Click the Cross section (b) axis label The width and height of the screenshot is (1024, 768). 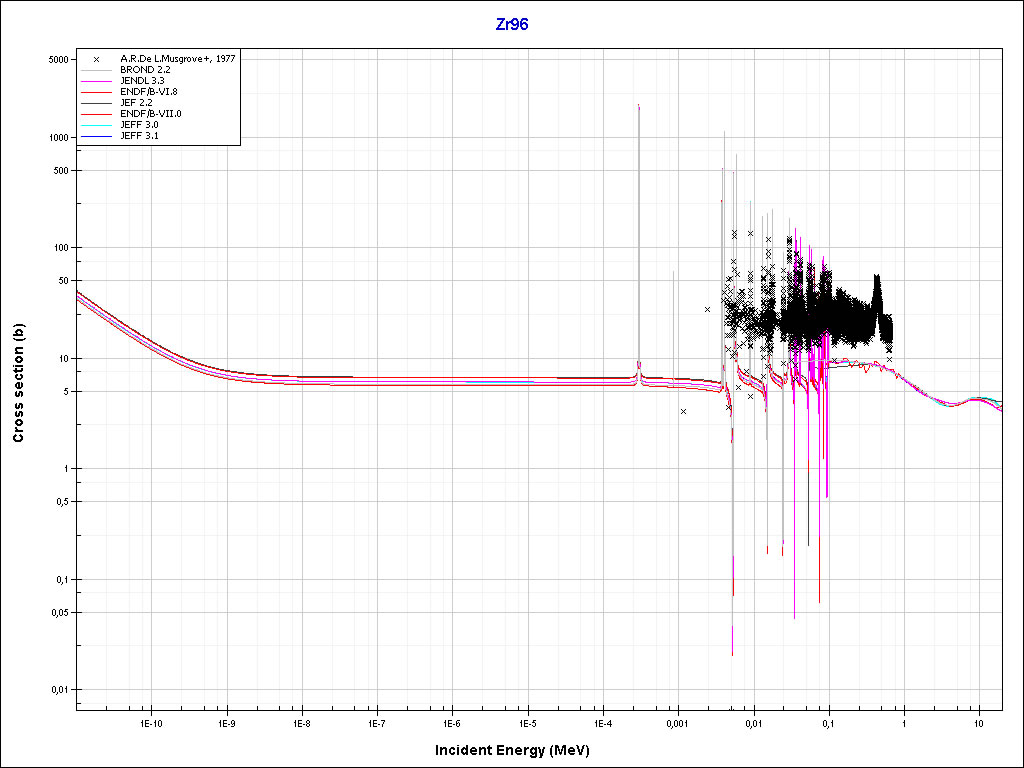coord(19,383)
